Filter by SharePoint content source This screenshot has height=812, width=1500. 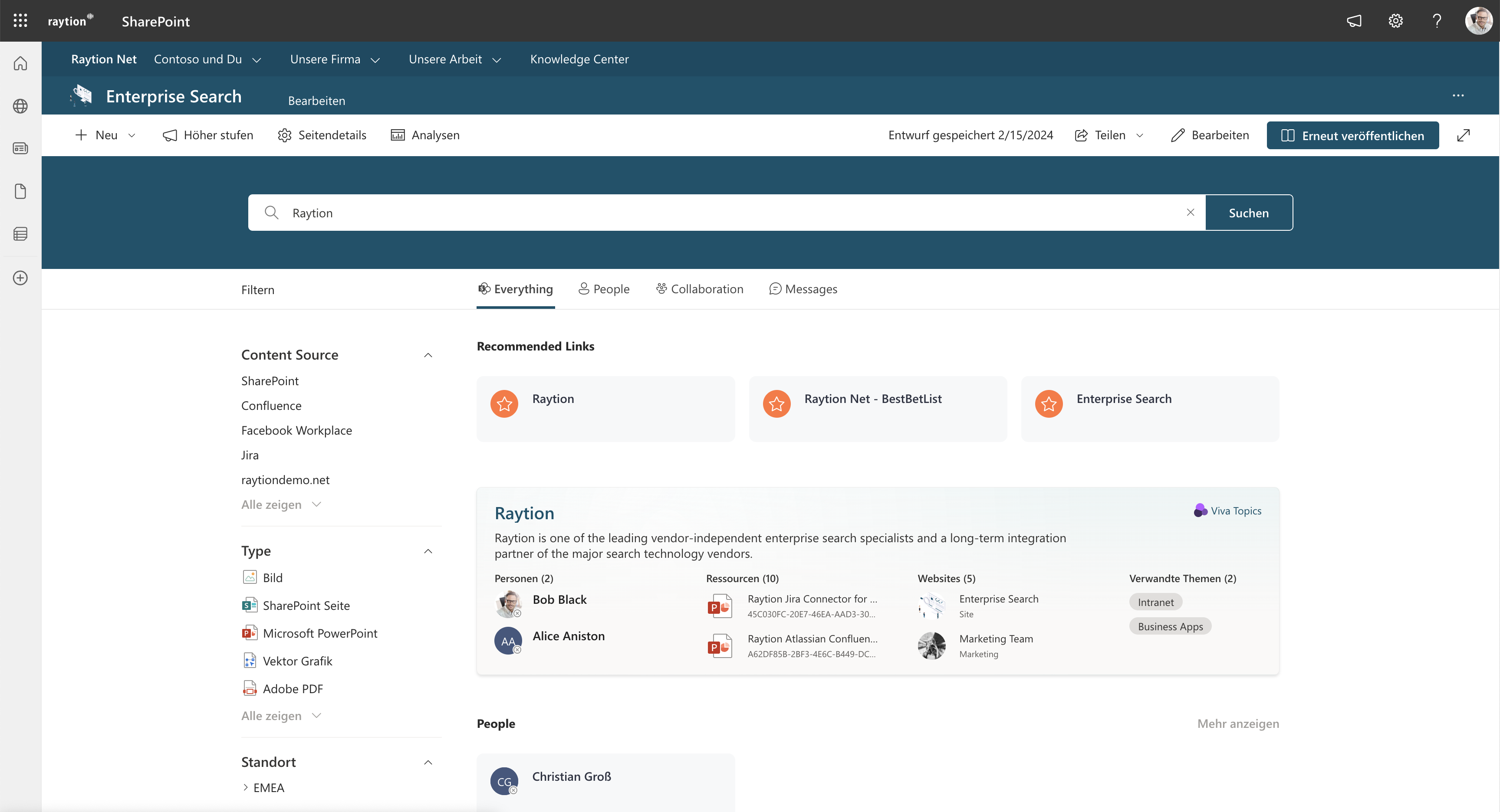270,381
